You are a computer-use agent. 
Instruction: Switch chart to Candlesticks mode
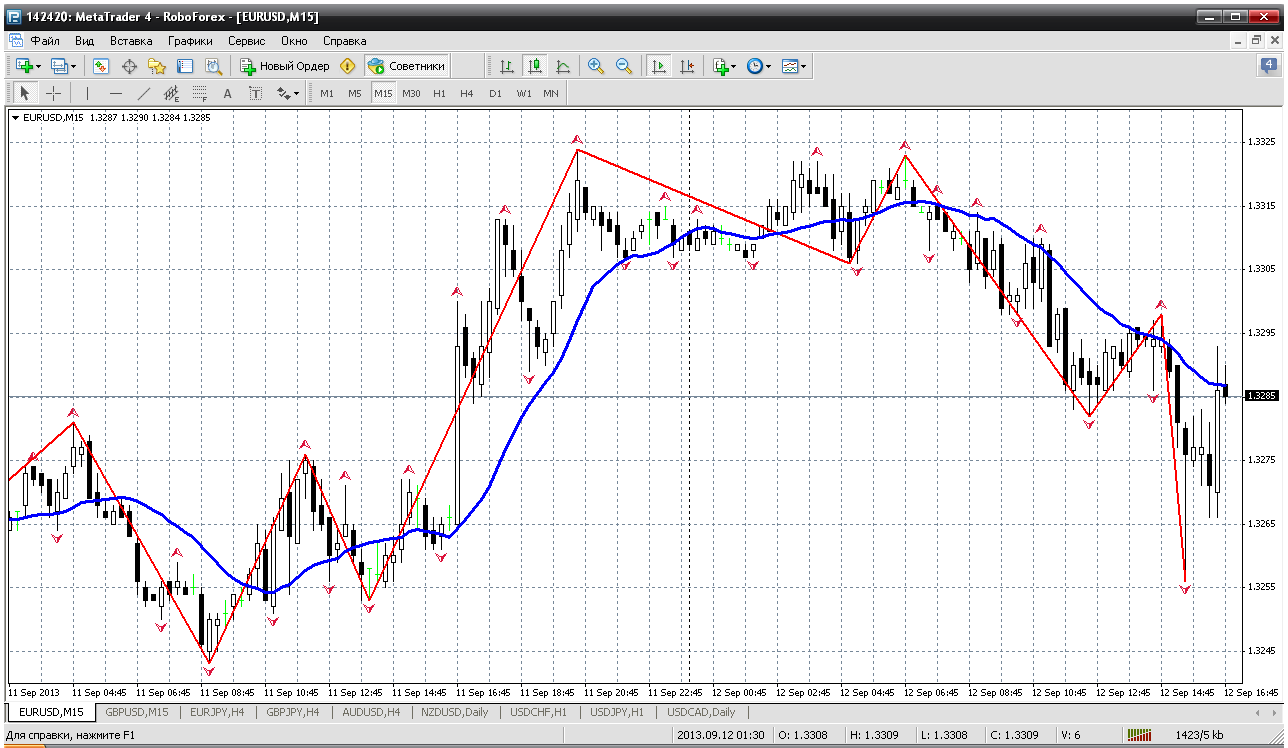click(x=535, y=66)
